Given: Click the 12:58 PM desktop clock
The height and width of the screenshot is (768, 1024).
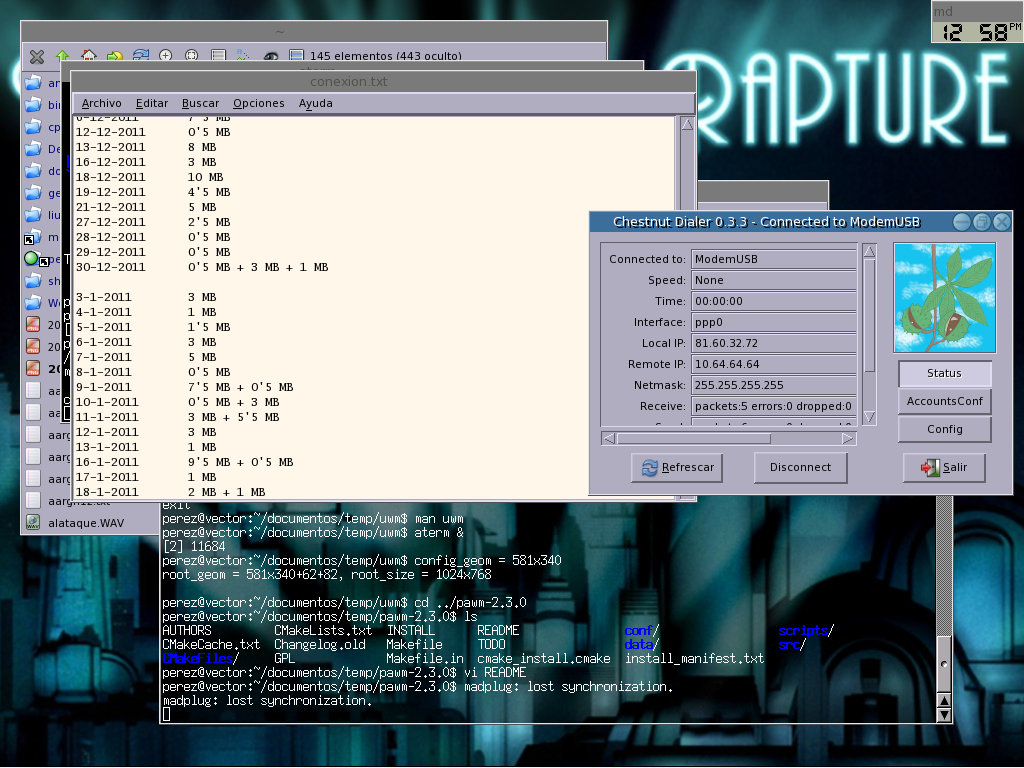Looking at the screenshot, I should (x=977, y=31).
